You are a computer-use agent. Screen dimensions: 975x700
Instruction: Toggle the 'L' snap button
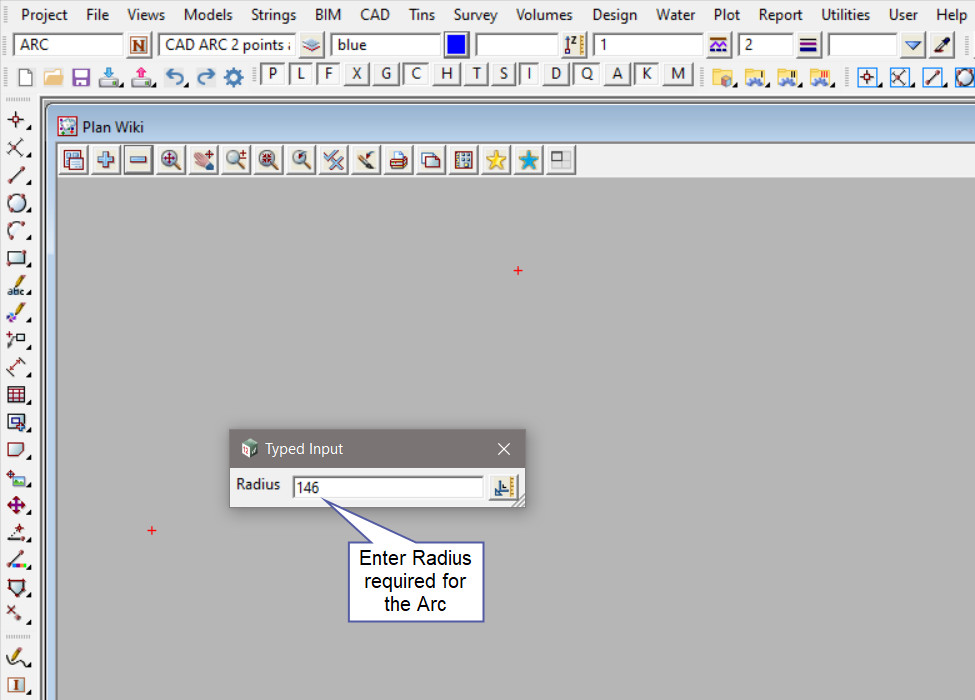click(300, 75)
